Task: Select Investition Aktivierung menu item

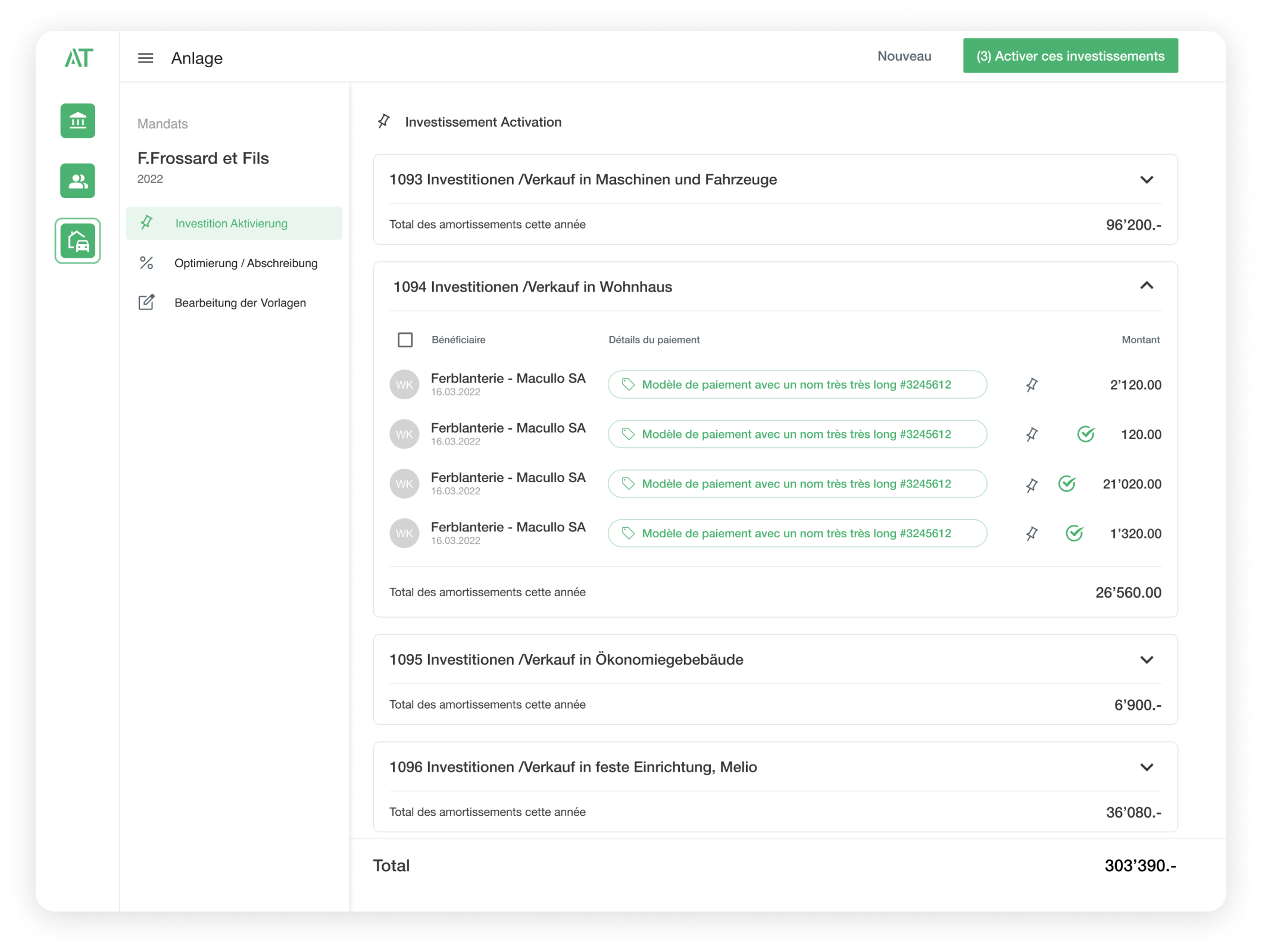Action: (x=234, y=223)
